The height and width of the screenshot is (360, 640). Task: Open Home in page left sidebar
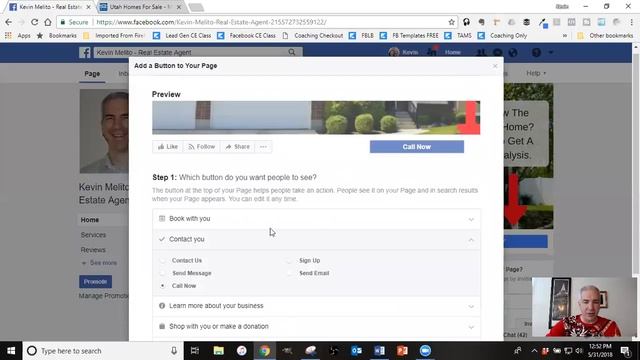coord(90,220)
